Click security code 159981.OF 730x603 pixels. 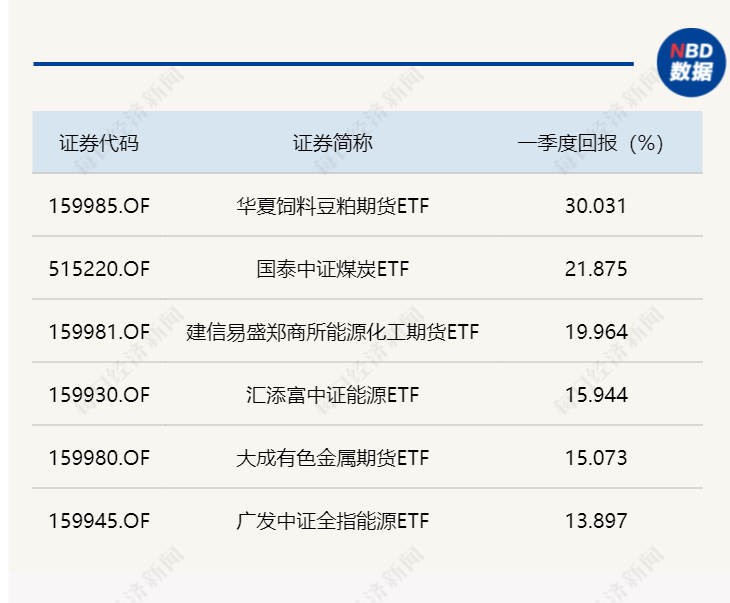99,332
